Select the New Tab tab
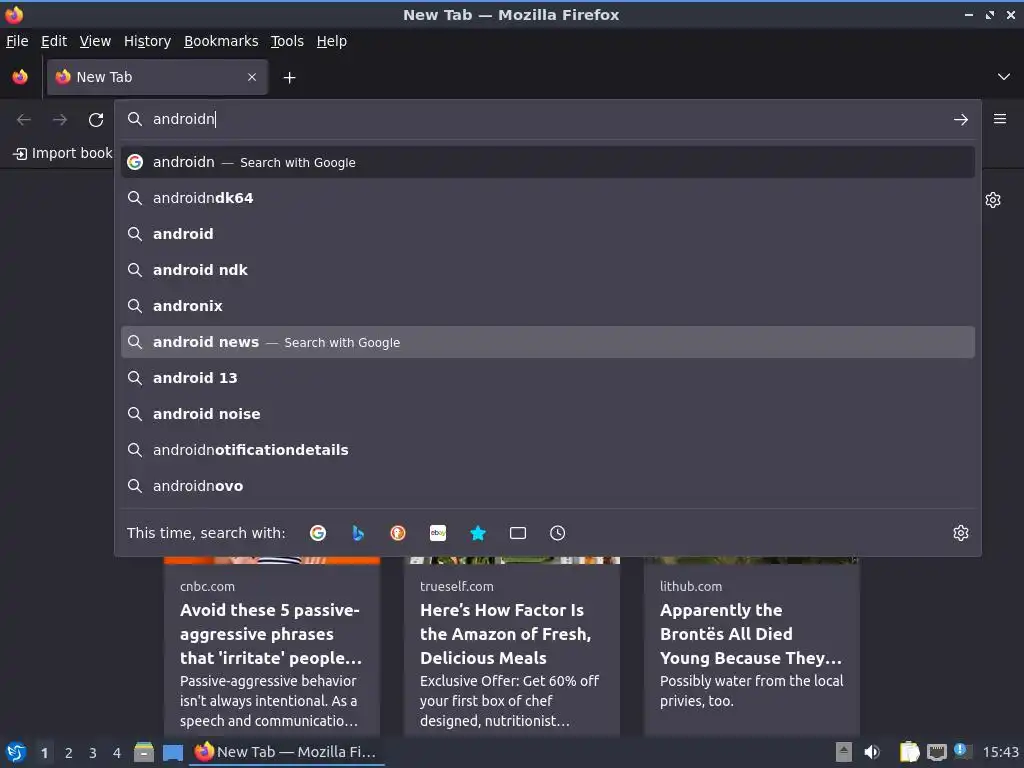The image size is (1024, 768). [157, 77]
